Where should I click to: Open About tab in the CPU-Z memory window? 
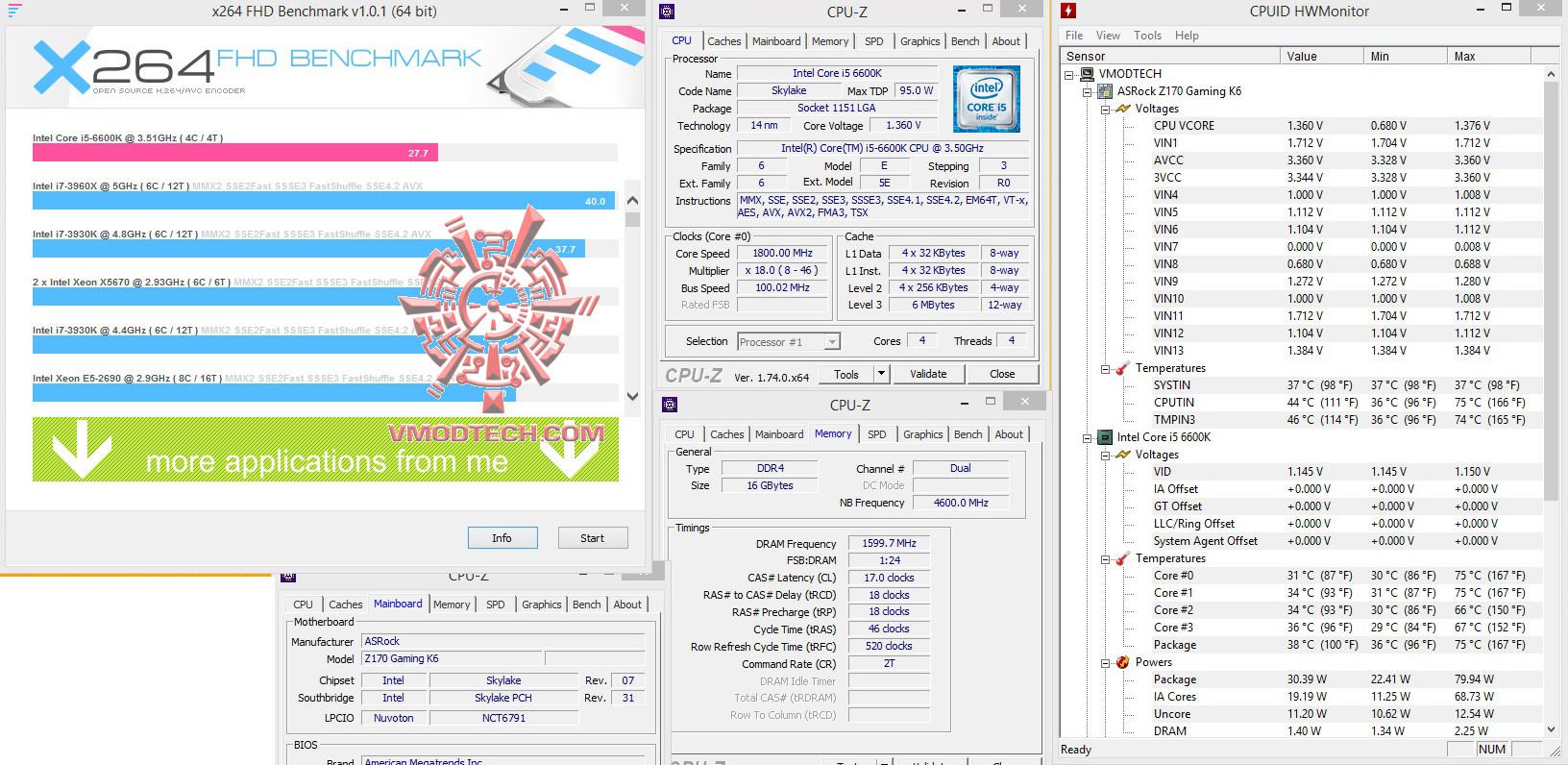click(x=1009, y=434)
